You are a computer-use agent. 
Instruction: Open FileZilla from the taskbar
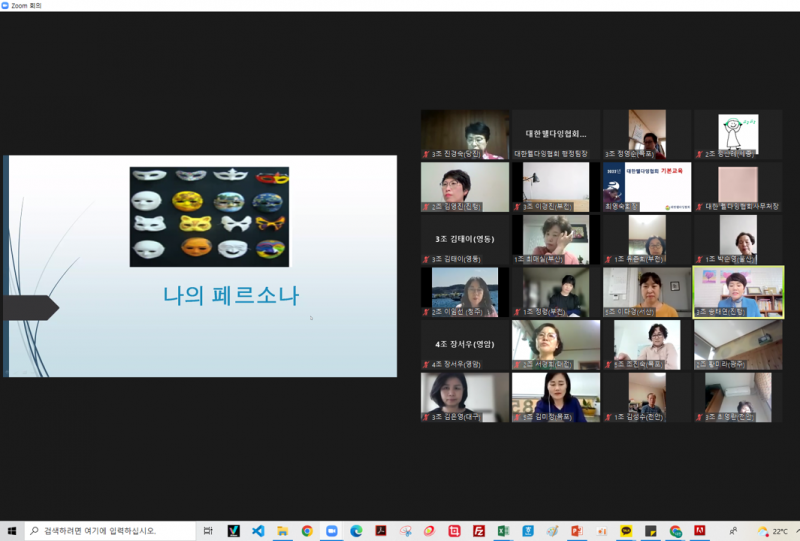click(x=479, y=531)
